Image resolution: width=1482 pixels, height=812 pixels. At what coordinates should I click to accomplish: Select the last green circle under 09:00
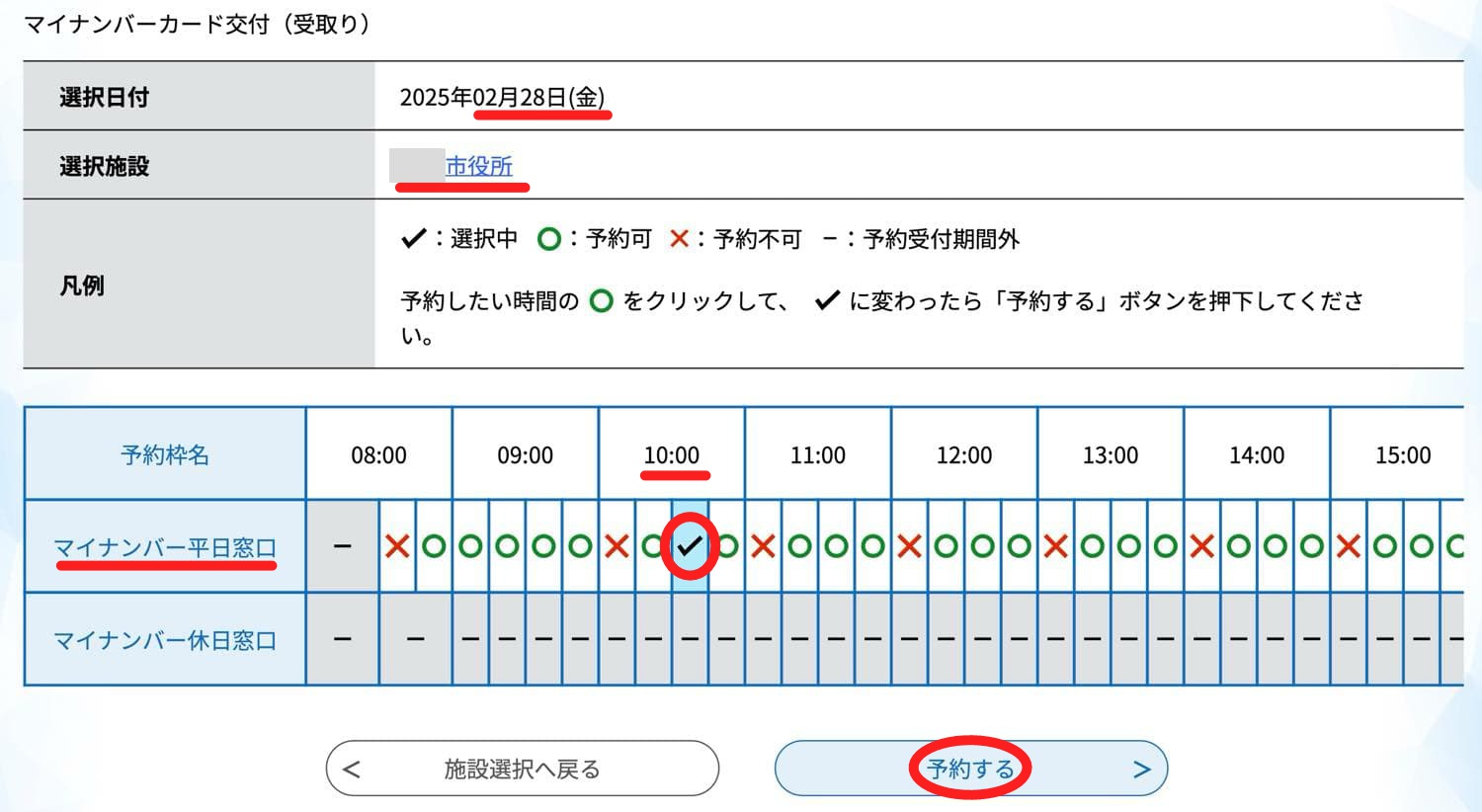(580, 545)
